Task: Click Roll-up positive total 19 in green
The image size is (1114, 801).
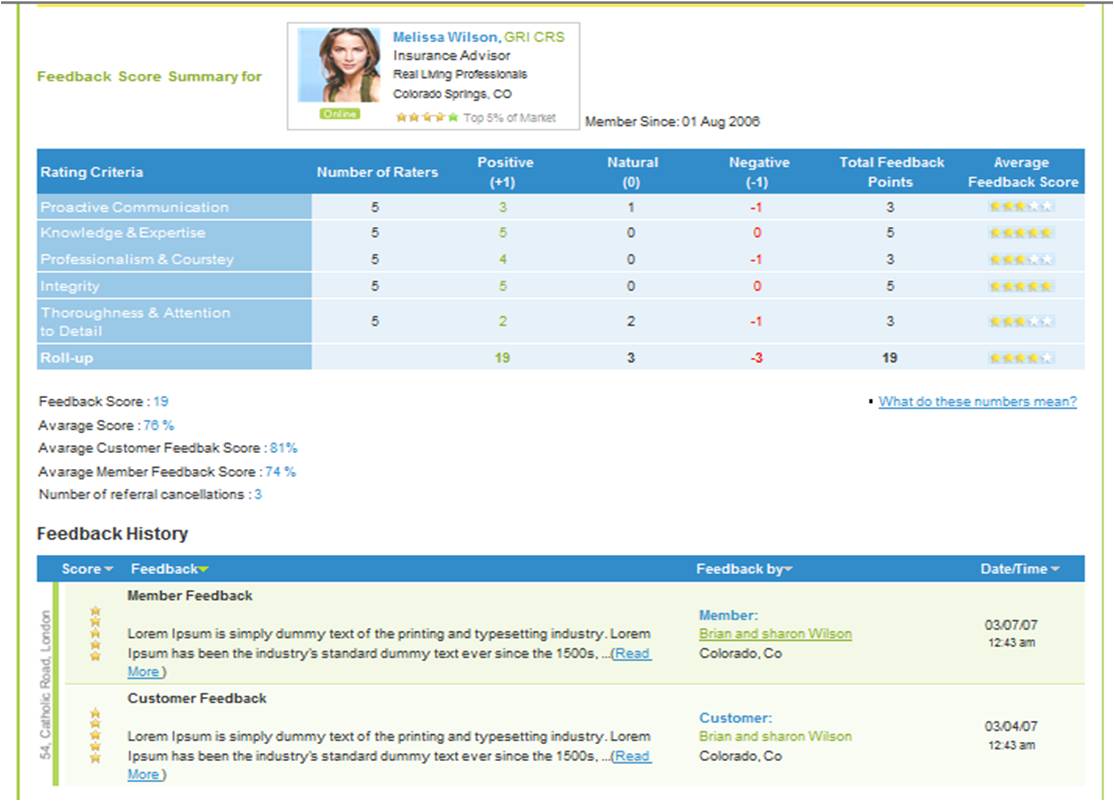Action: (x=502, y=358)
